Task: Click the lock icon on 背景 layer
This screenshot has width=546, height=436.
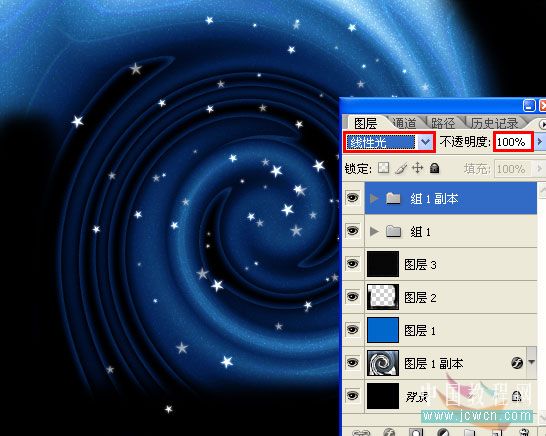Action: point(516,396)
